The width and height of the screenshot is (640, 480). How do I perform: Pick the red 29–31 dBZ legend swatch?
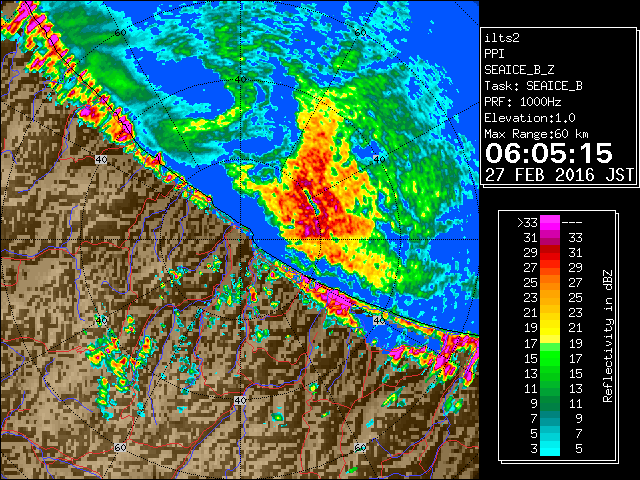tap(550, 253)
